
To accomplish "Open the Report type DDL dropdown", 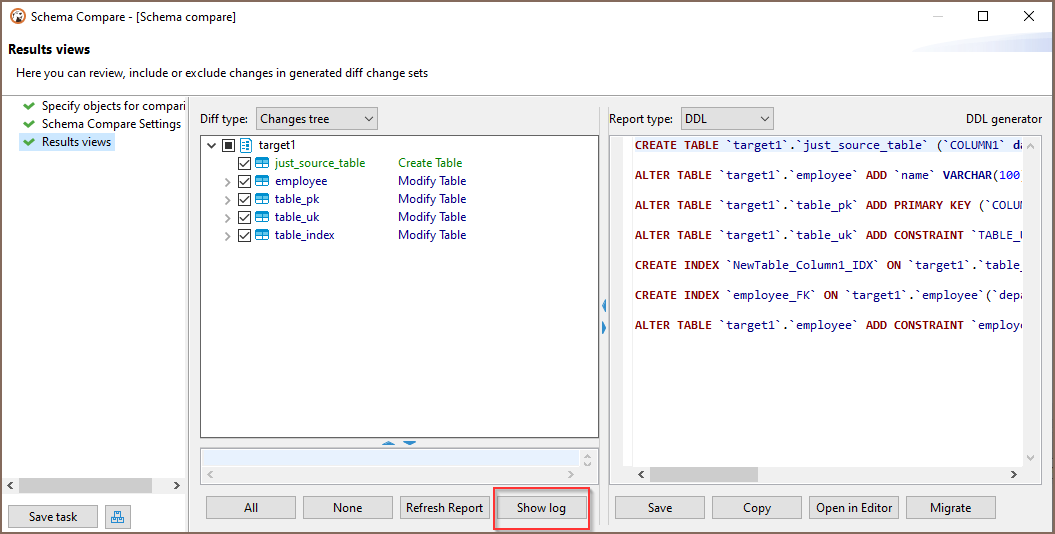I will click(727, 119).
